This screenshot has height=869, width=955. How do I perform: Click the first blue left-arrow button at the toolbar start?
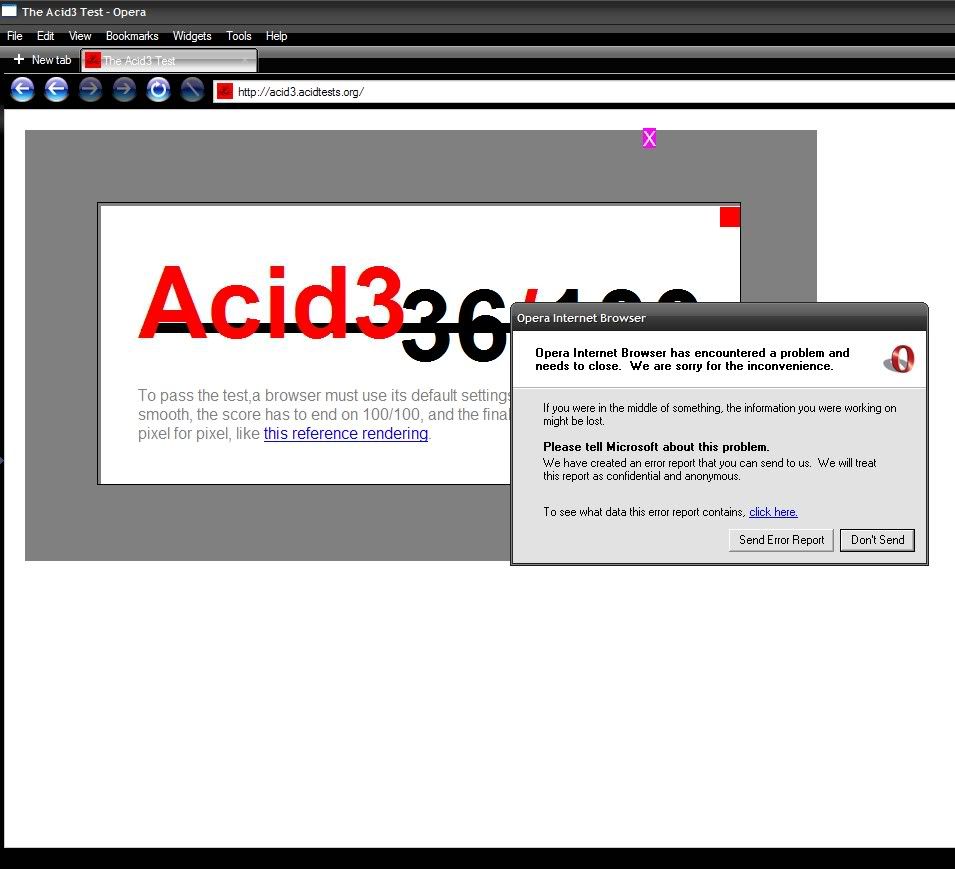pos(23,90)
